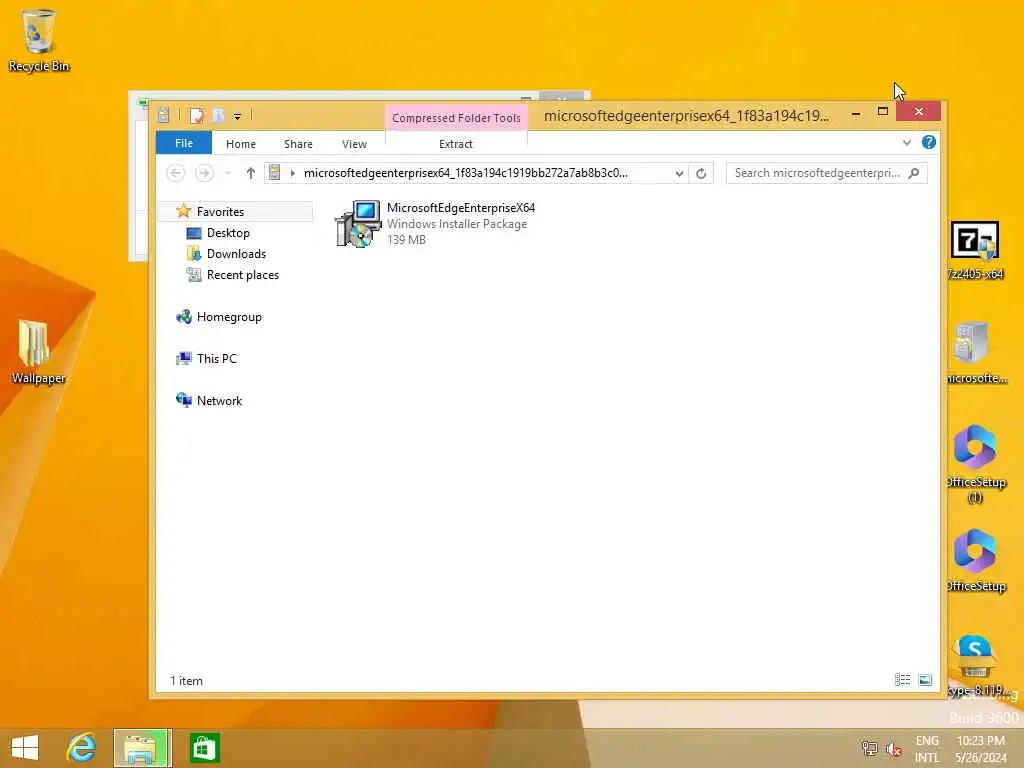Screen dimensions: 1024x768
Task: Click the Homegroup icon in sidebar
Action: coord(184,317)
